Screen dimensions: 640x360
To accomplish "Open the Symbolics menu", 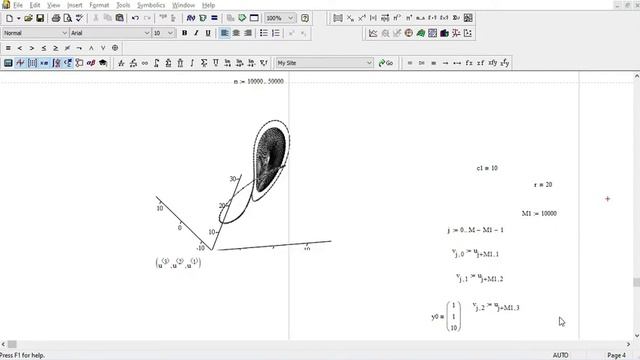I will (x=151, y=5).
